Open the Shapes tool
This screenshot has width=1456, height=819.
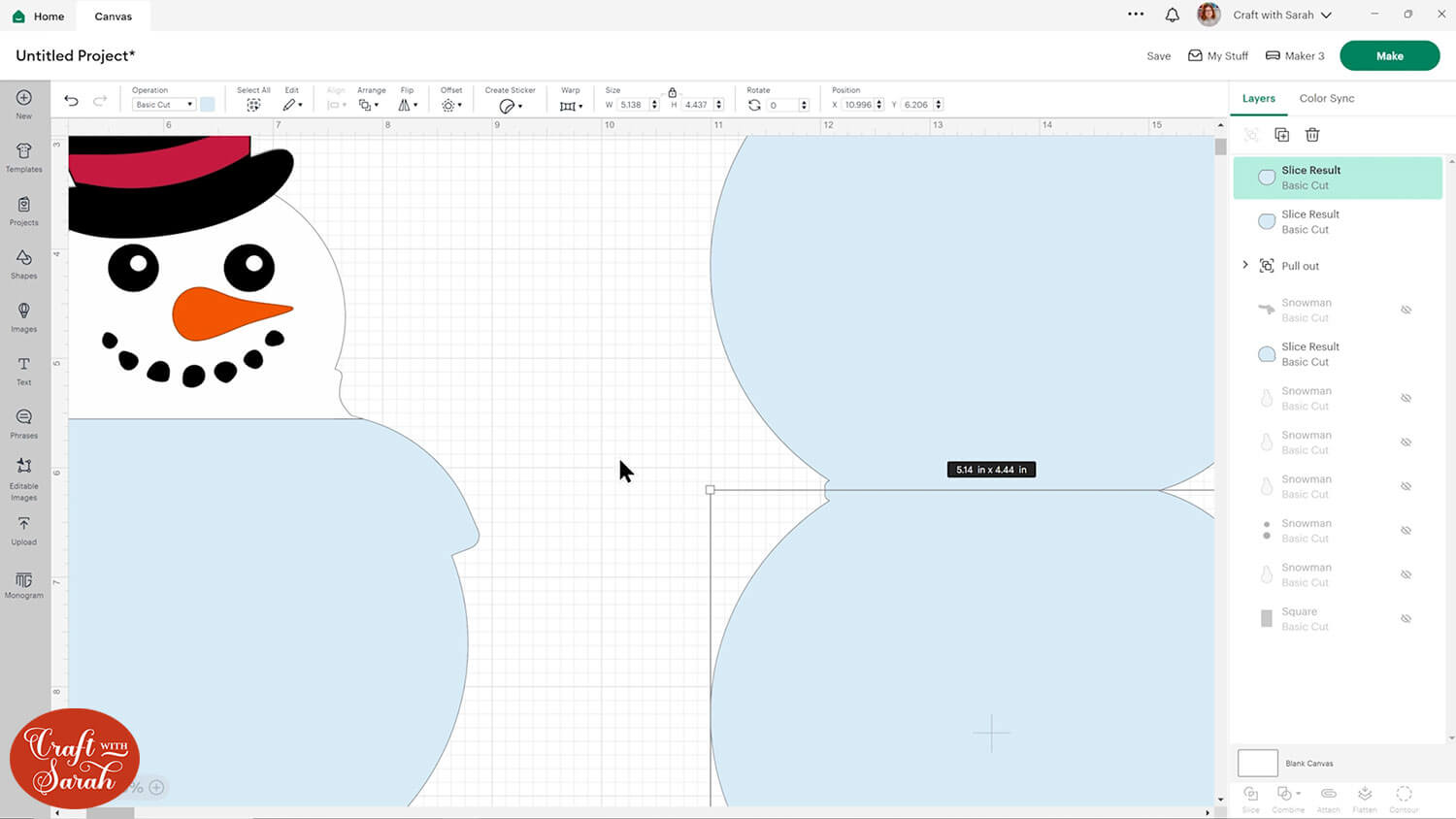24,263
